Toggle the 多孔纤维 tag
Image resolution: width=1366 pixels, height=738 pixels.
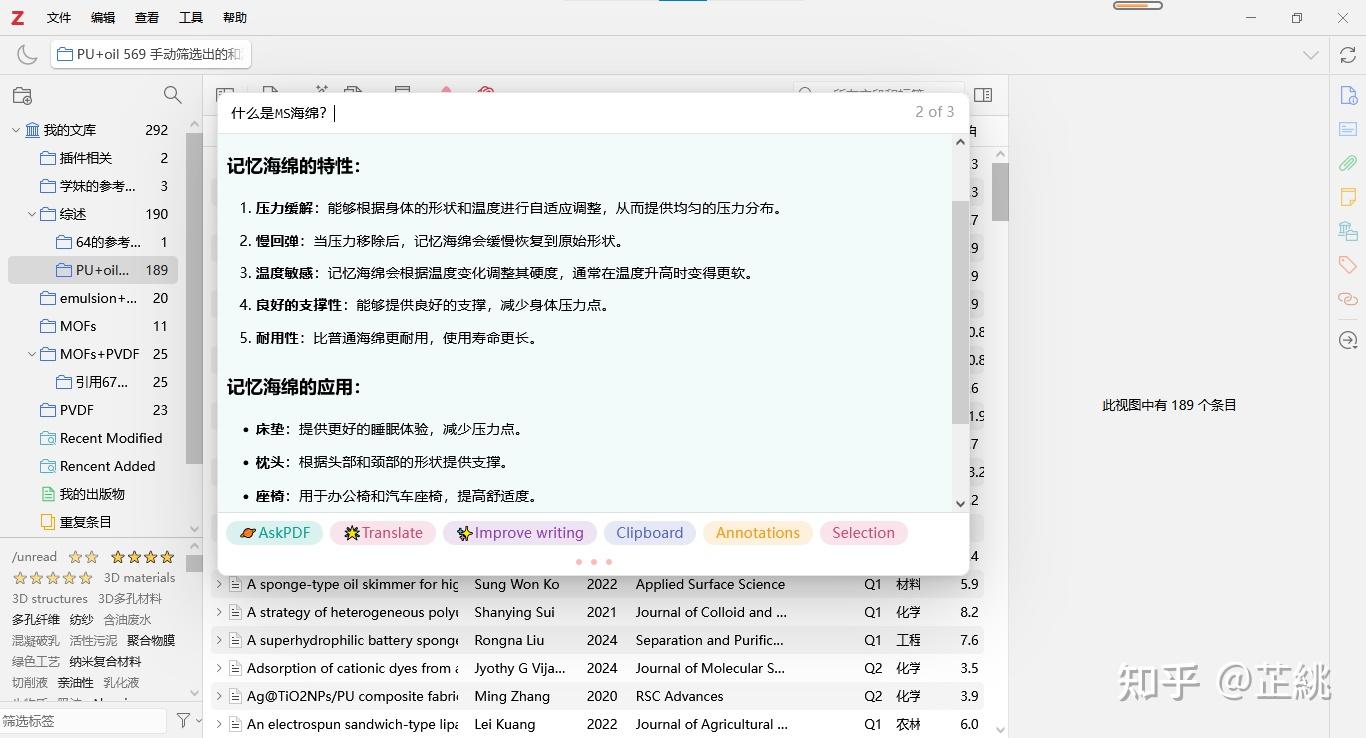click(x=35, y=620)
